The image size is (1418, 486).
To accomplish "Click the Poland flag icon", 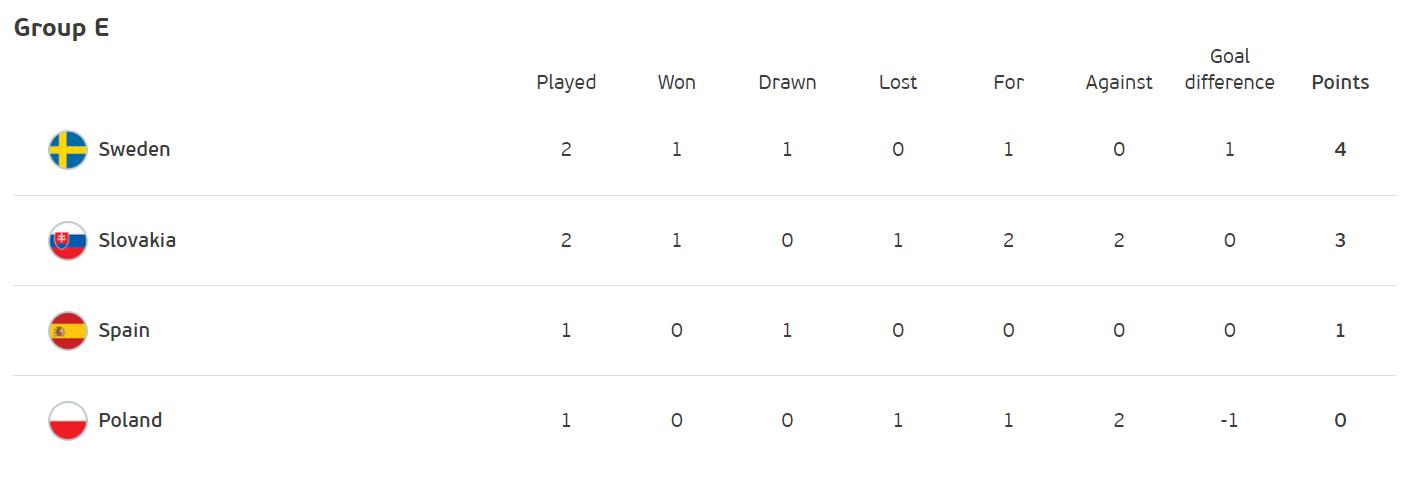I will [x=68, y=420].
